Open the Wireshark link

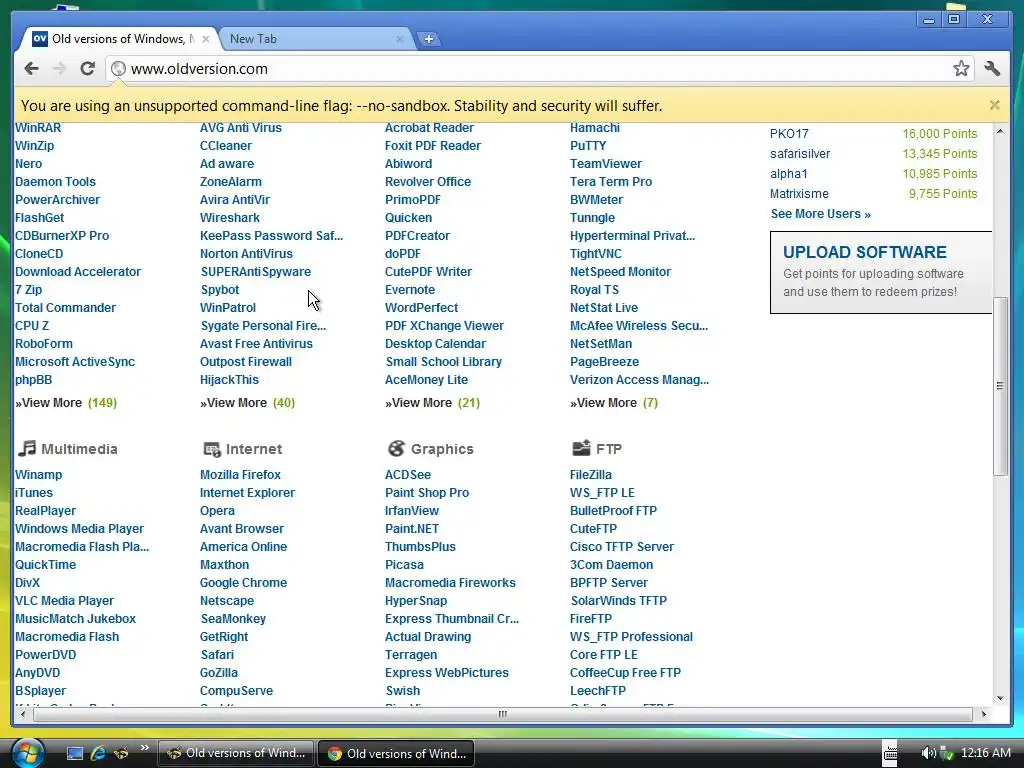pos(229,217)
